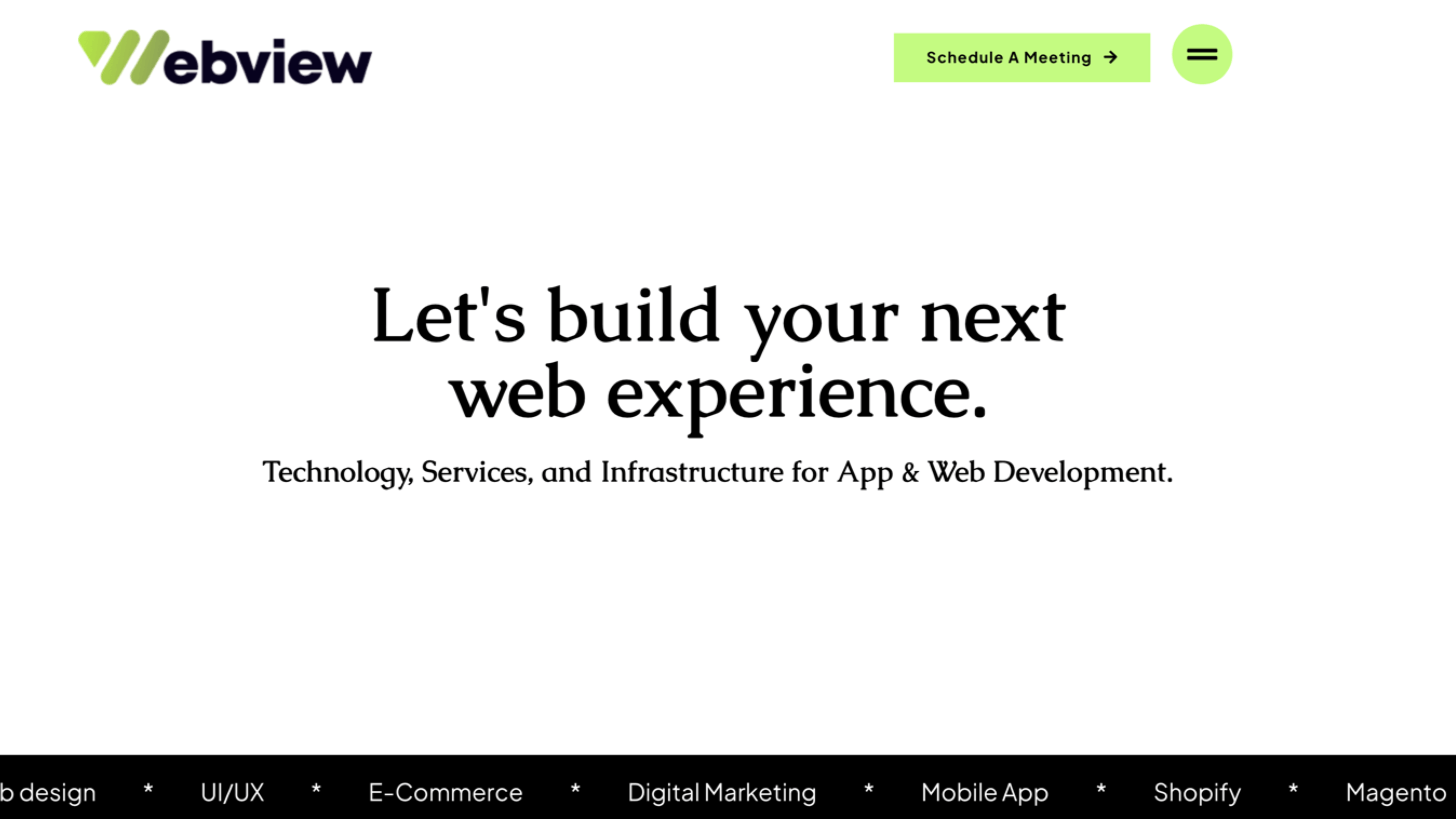Select the UI/UX ticker item
This screenshot has width=1456, height=819.
click(x=232, y=792)
